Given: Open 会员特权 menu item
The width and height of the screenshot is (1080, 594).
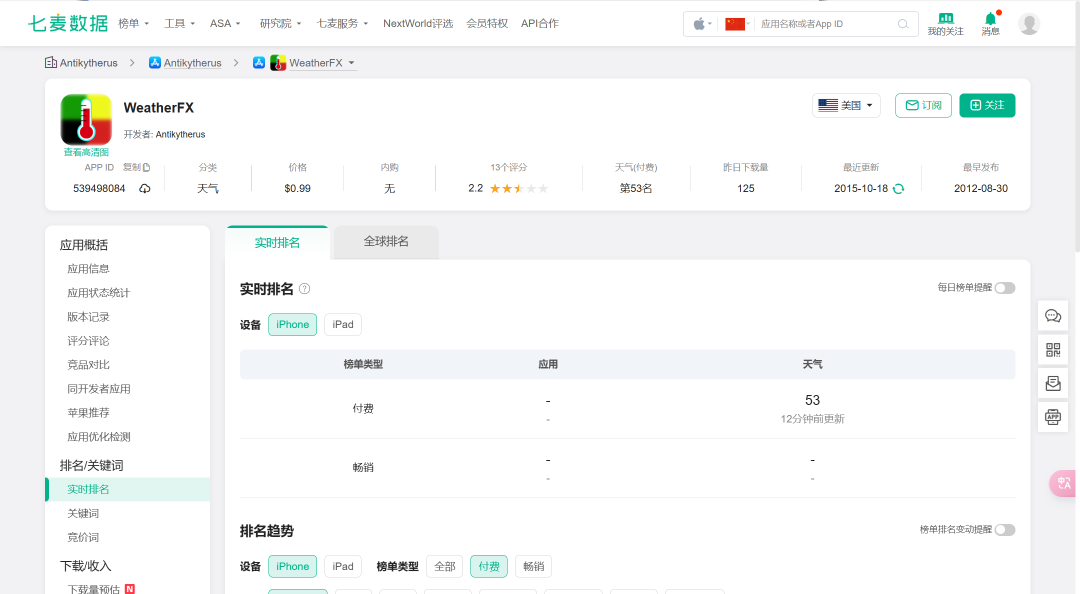Looking at the screenshot, I should (487, 23).
